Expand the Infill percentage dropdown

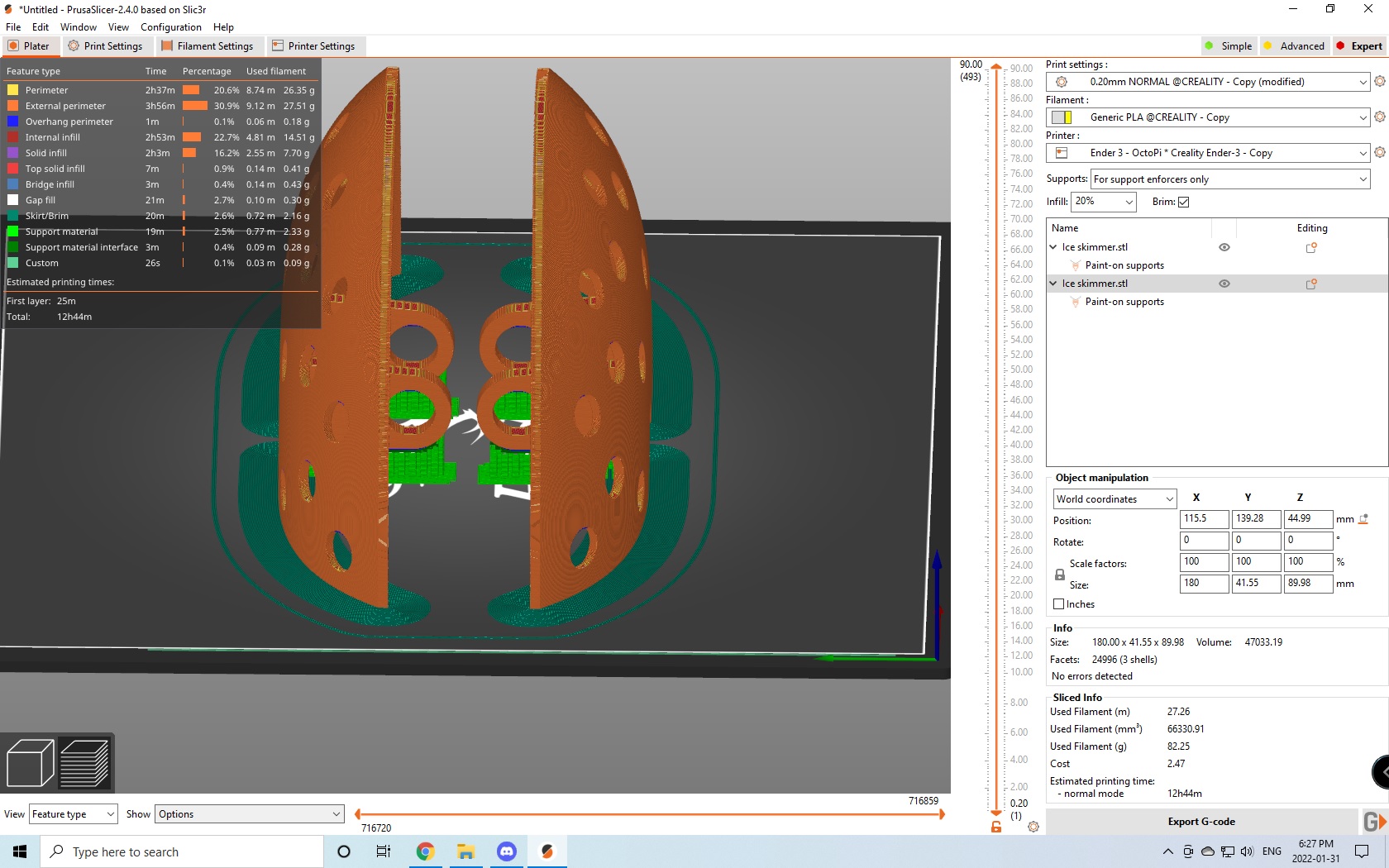[x=1104, y=202]
